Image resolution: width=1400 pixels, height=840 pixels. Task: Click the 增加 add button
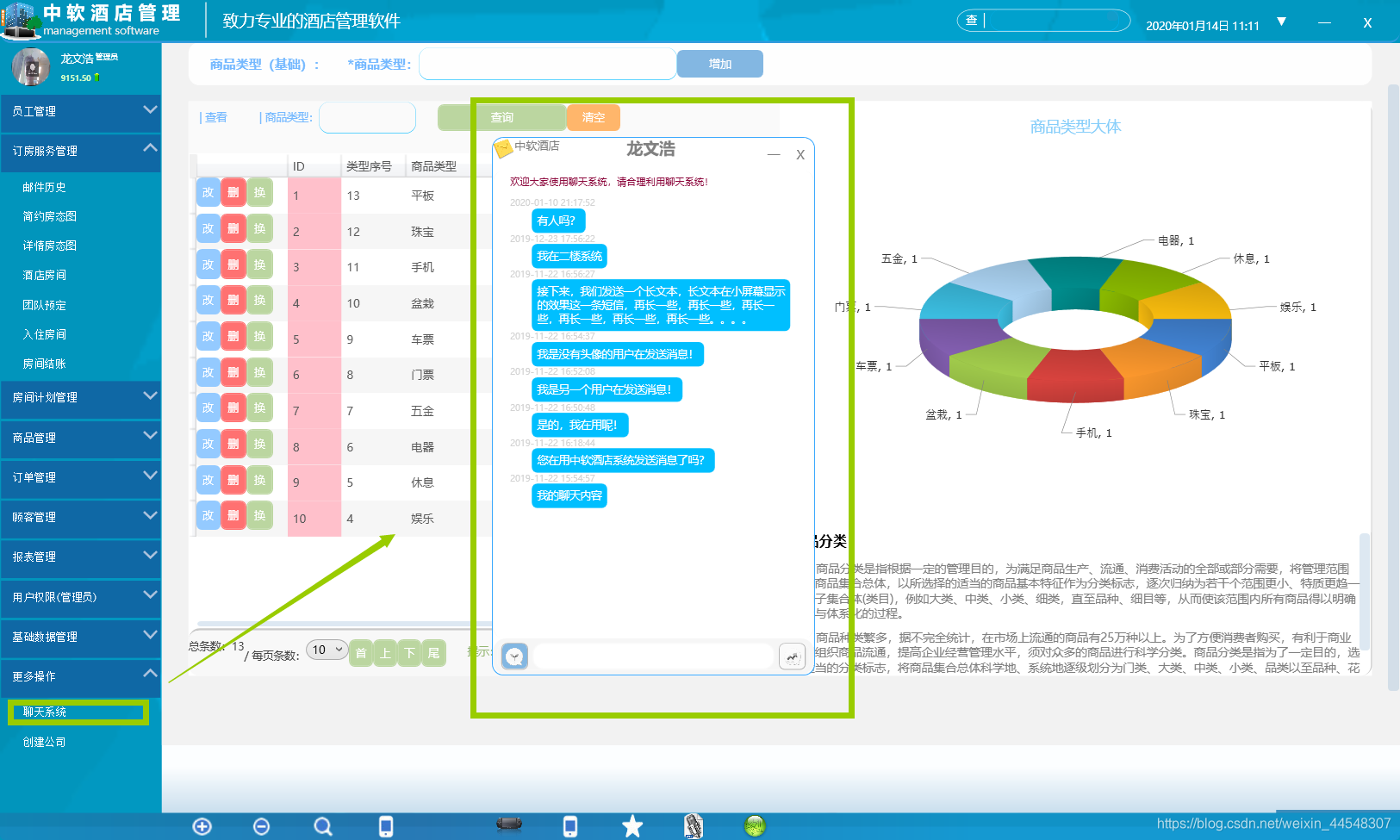pos(720,64)
